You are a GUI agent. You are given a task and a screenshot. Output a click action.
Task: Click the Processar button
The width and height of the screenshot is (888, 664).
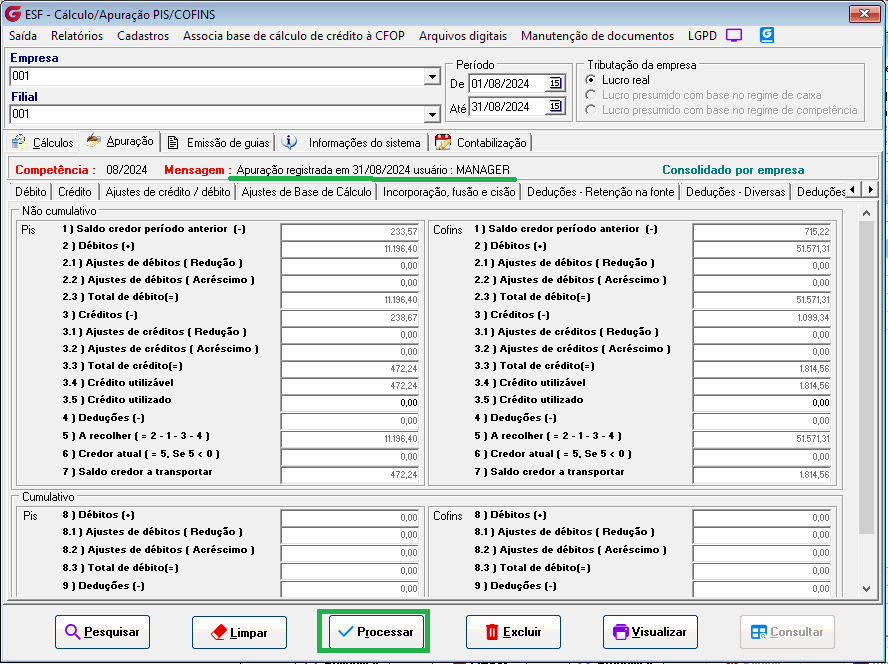(377, 632)
